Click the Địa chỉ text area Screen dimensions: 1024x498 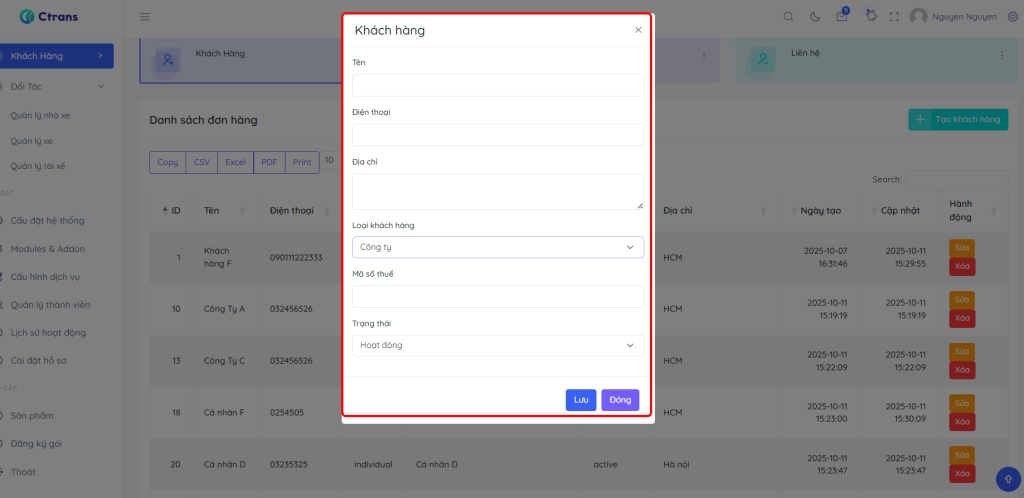click(x=498, y=191)
